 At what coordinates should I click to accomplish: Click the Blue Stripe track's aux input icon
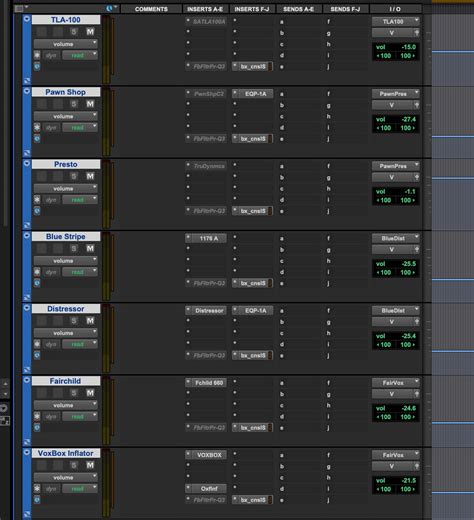27,235
